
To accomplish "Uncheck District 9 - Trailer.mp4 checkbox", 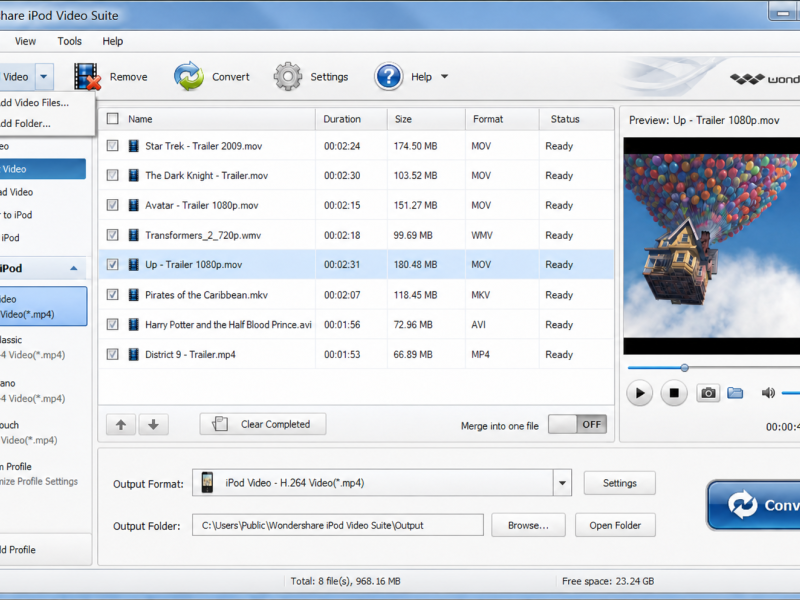I will pyautogui.click(x=112, y=355).
